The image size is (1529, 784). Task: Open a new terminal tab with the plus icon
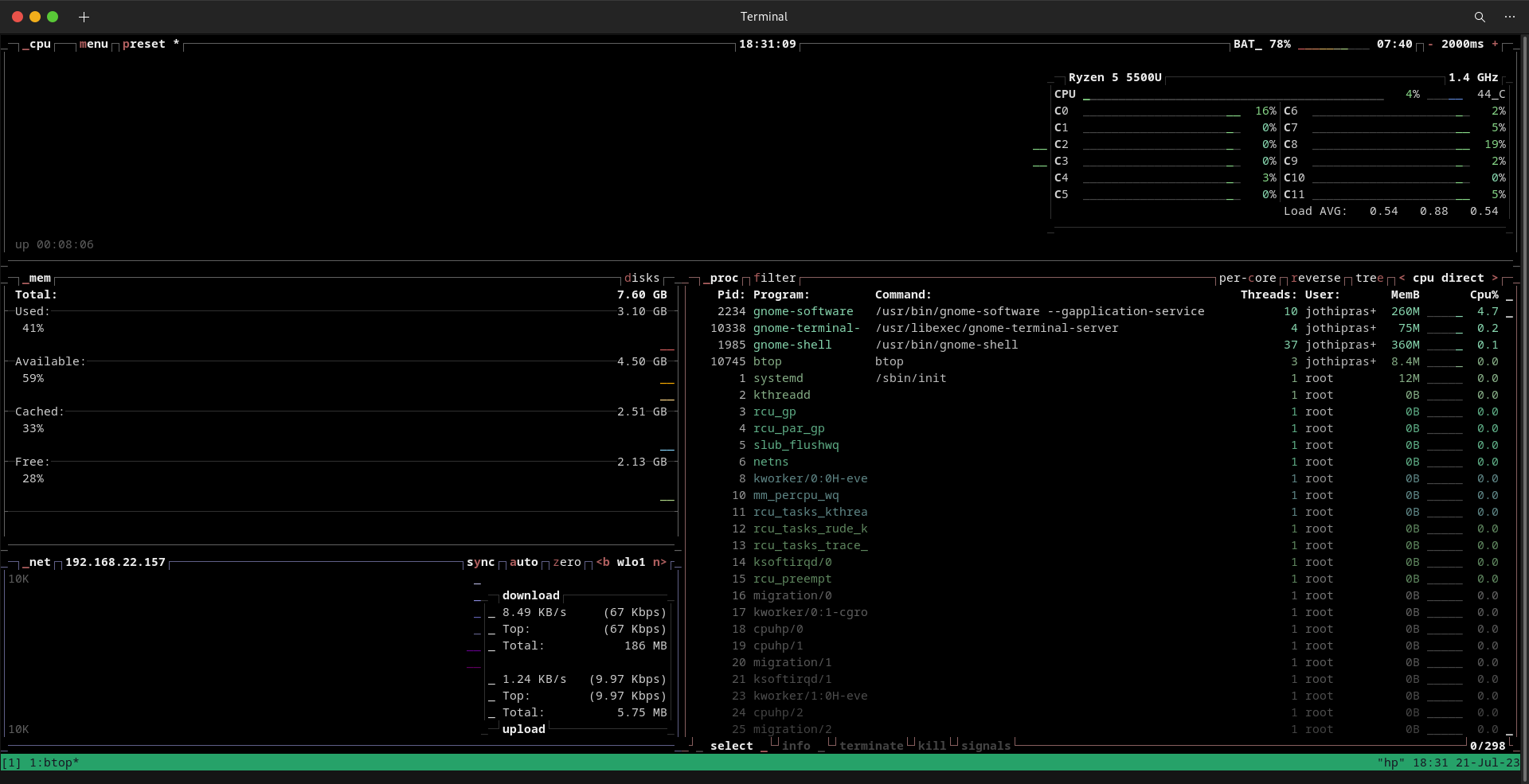(84, 17)
